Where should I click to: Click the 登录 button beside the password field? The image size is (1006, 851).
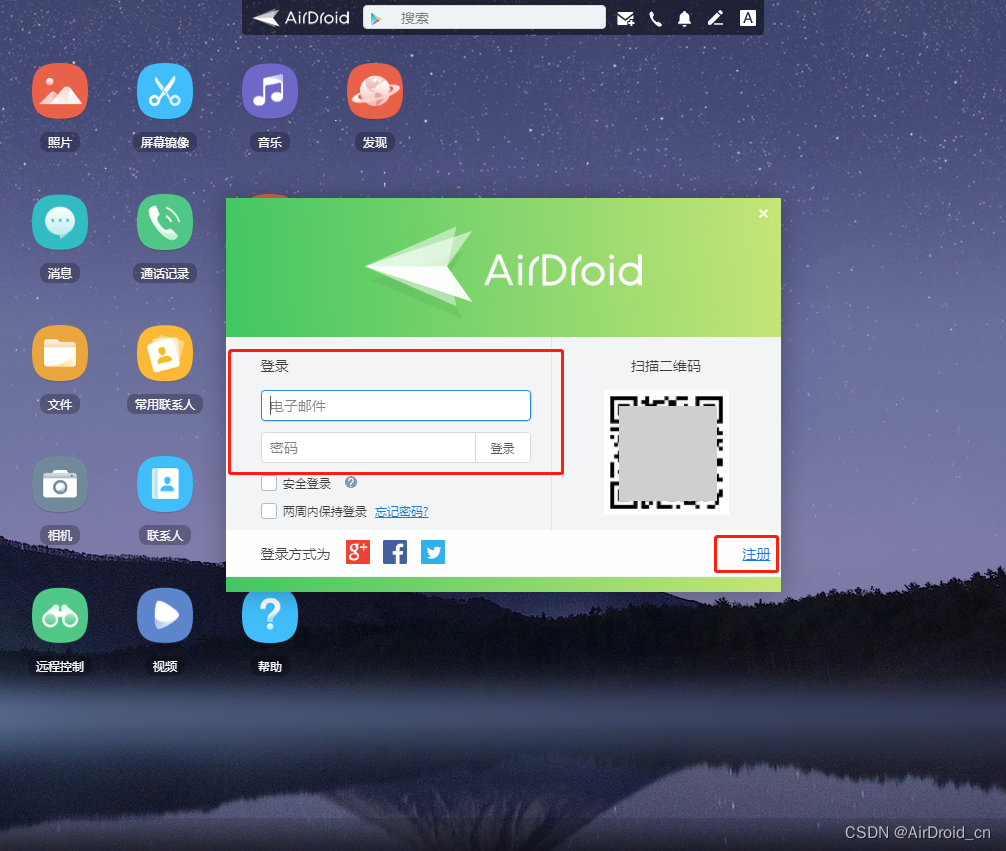[502, 448]
